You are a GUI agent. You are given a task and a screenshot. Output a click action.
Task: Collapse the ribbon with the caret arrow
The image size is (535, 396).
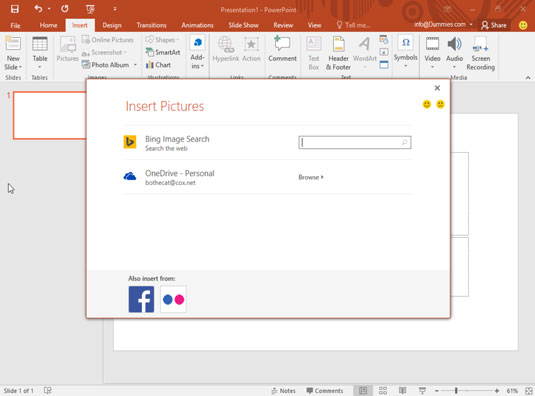pyautogui.click(x=528, y=78)
